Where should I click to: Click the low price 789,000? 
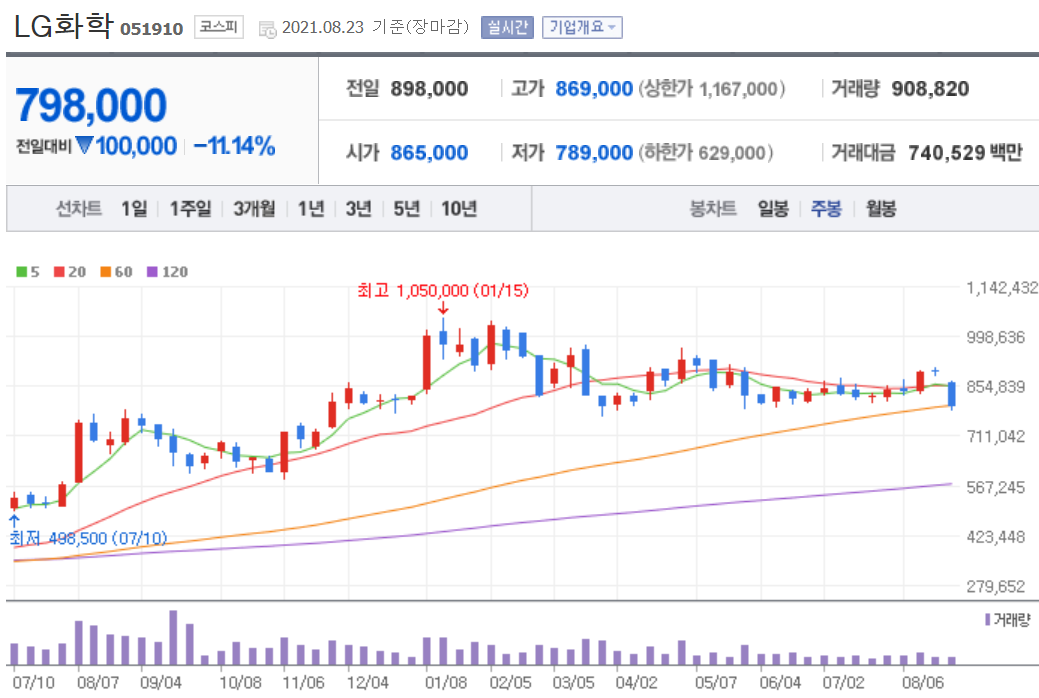point(594,153)
